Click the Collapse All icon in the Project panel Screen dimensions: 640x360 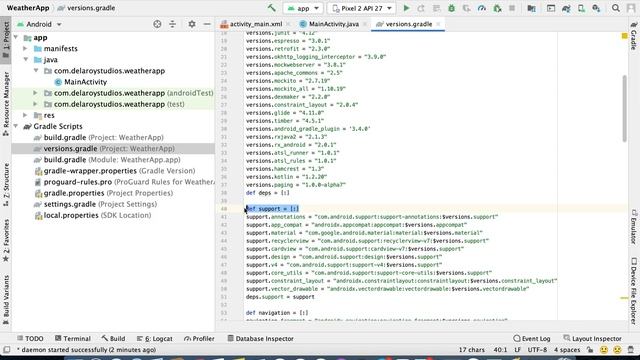point(172,24)
